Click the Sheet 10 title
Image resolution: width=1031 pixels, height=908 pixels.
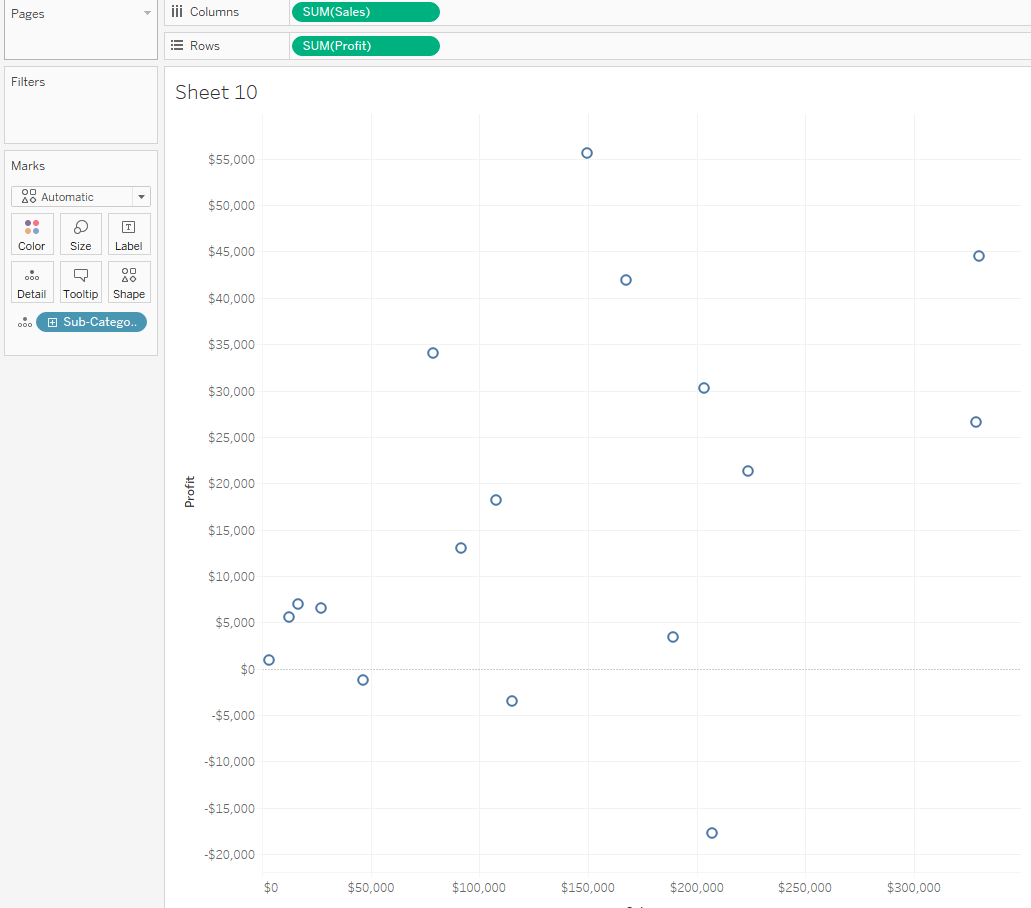[216, 92]
